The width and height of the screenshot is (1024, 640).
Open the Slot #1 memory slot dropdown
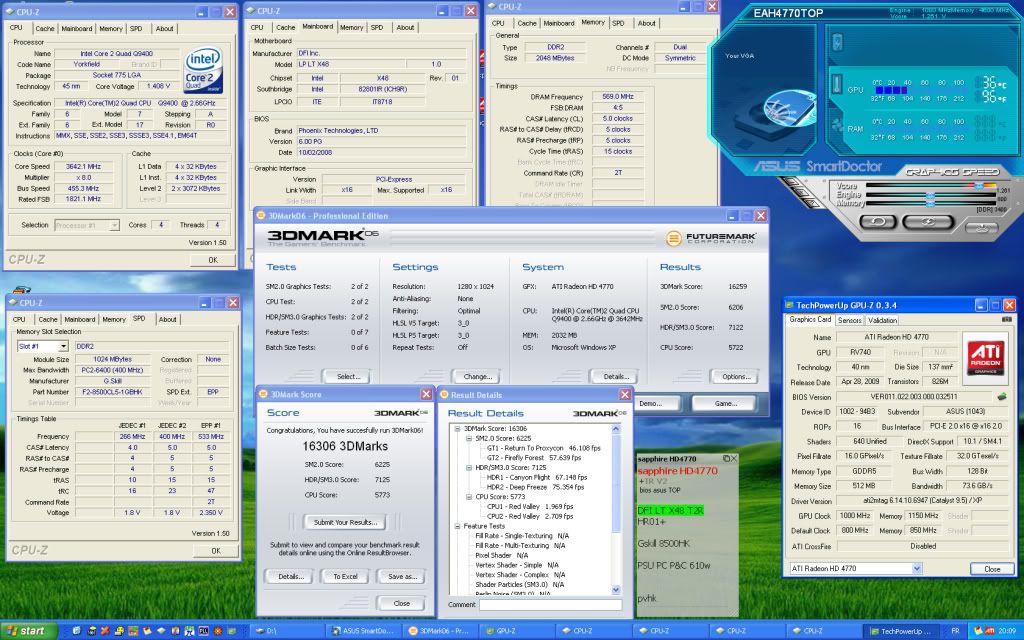(41, 345)
